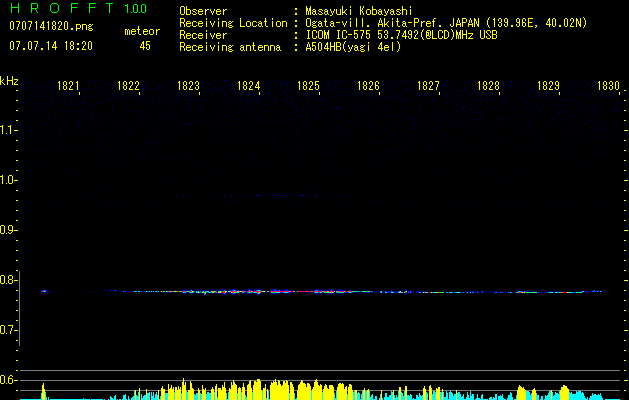Click the 1828 time marker
629x400 pixels.
pyautogui.click(x=488, y=86)
